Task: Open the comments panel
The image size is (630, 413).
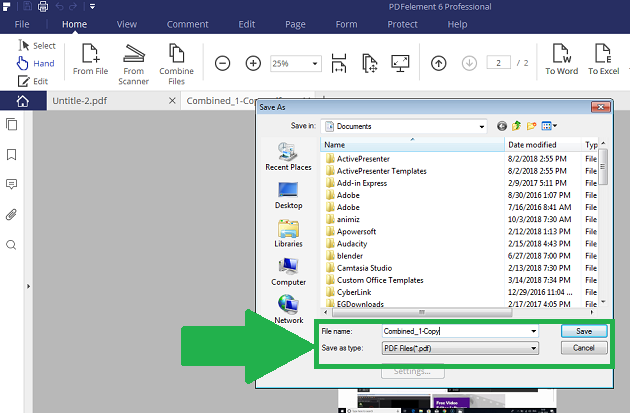Action: [12, 184]
